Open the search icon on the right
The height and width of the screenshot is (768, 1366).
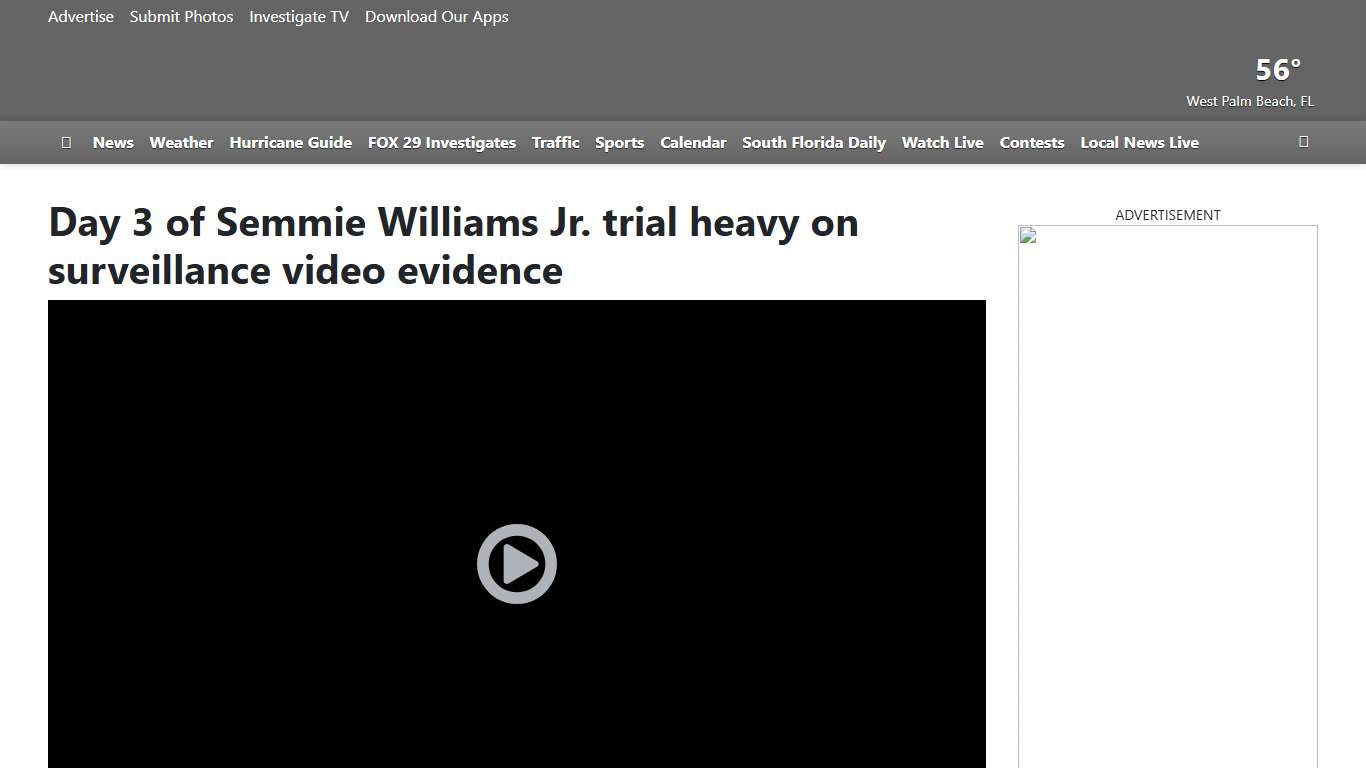coord(1303,142)
